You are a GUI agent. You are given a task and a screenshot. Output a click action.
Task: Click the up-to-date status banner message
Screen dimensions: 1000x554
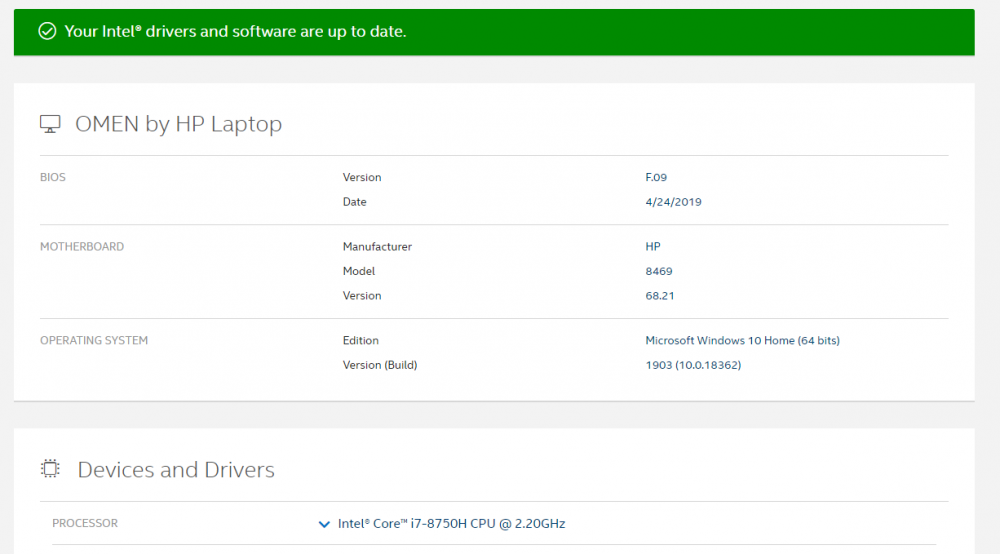click(x=235, y=31)
